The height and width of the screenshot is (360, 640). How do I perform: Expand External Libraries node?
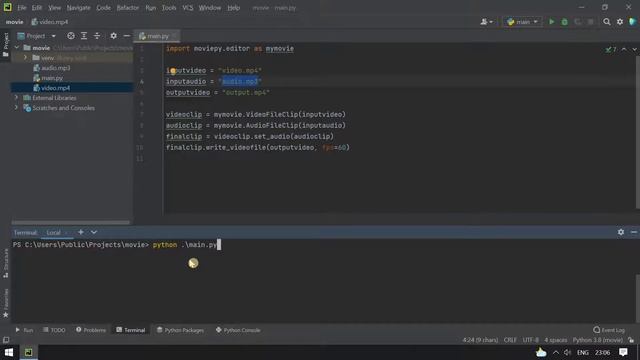pos(17,98)
